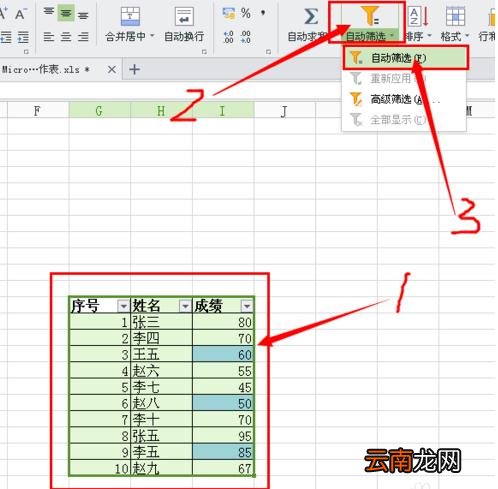Open the 成绩 column filter dropdown
498x489 pixels.
(247, 305)
